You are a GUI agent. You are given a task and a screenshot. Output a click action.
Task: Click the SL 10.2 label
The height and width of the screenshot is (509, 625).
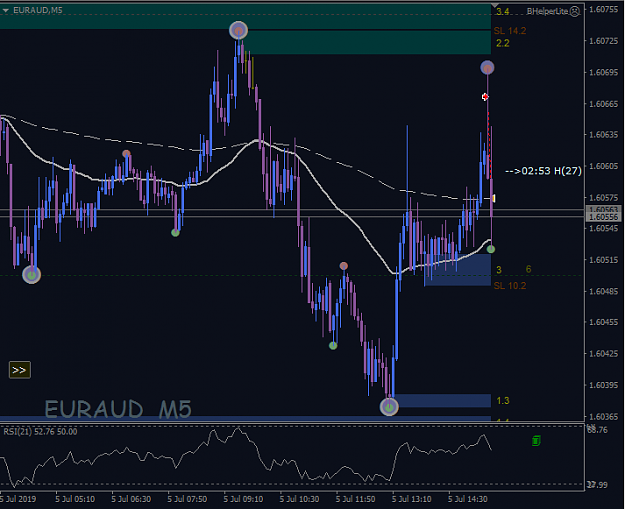[x=510, y=286]
